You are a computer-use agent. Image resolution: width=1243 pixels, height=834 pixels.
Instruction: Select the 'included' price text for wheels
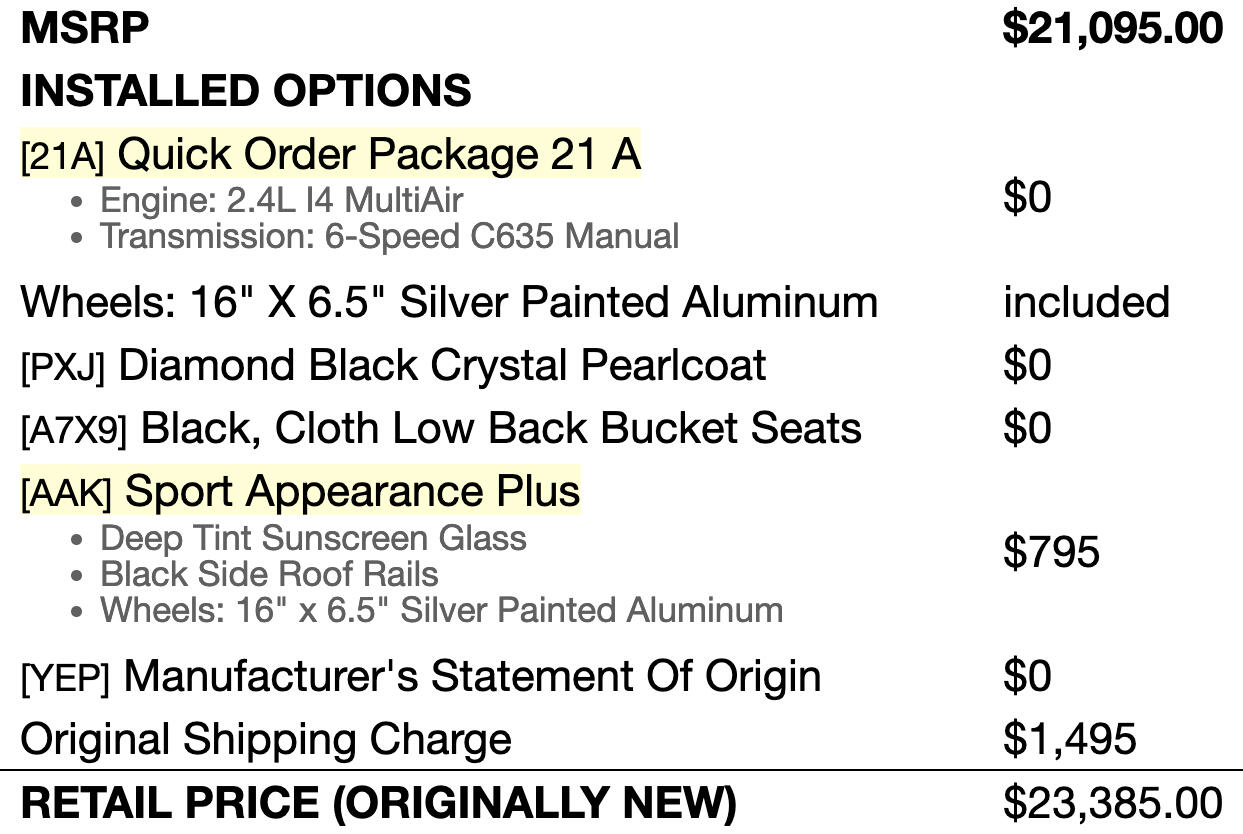coord(1086,302)
